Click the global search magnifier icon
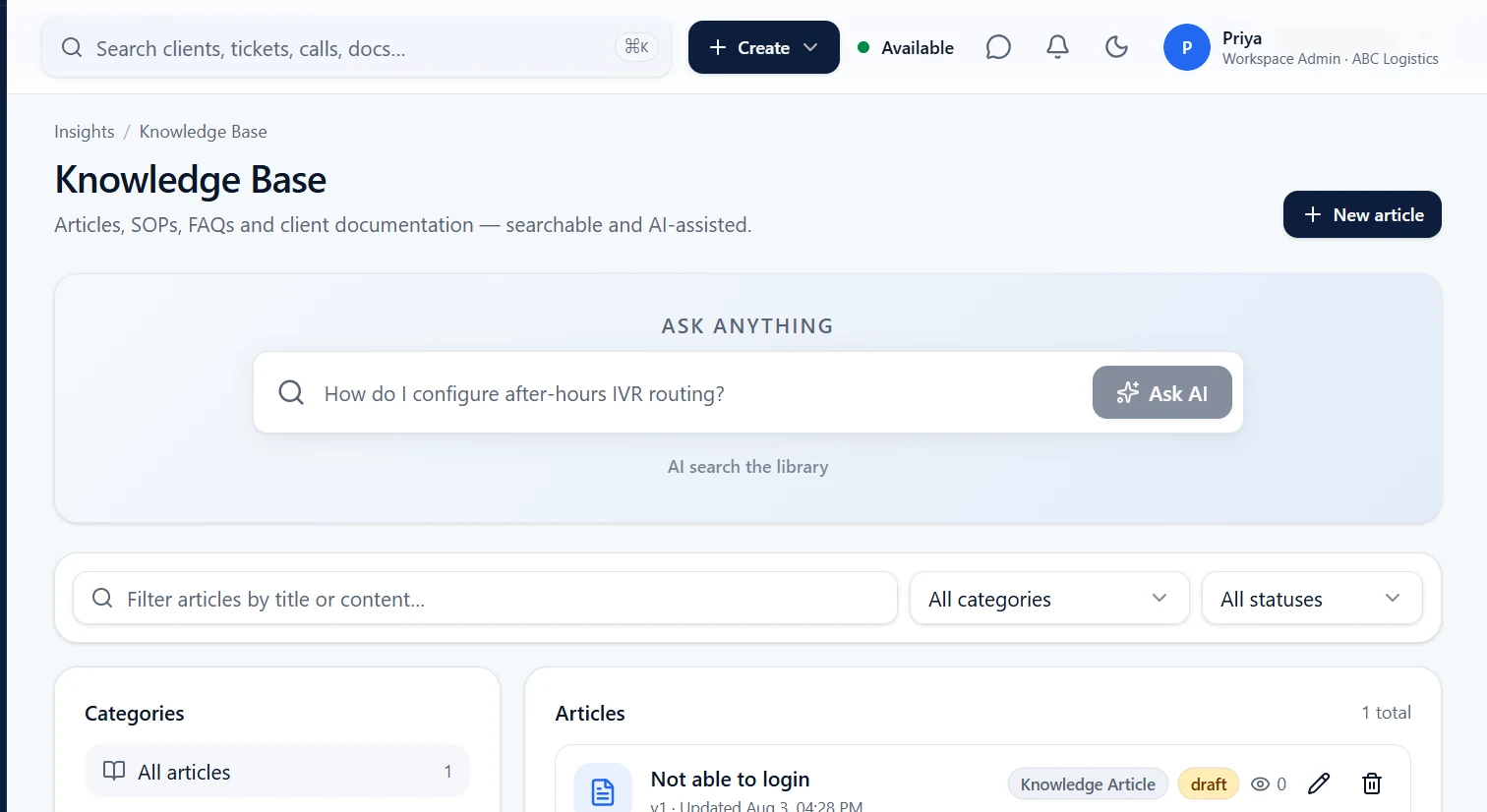 [x=72, y=47]
